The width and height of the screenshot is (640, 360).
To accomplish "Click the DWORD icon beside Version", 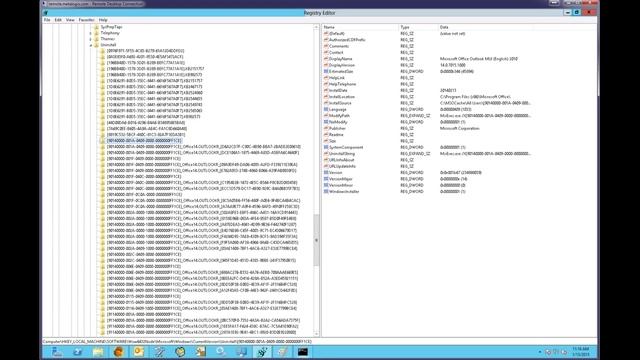I will tap(326, 173).
